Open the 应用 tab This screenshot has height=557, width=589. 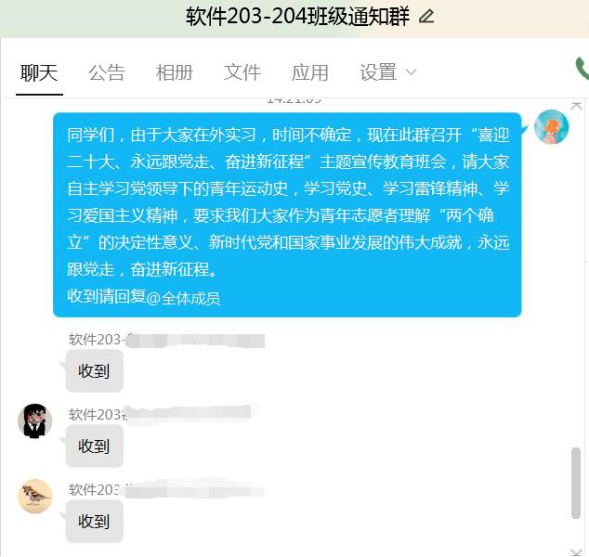[310, 72]
